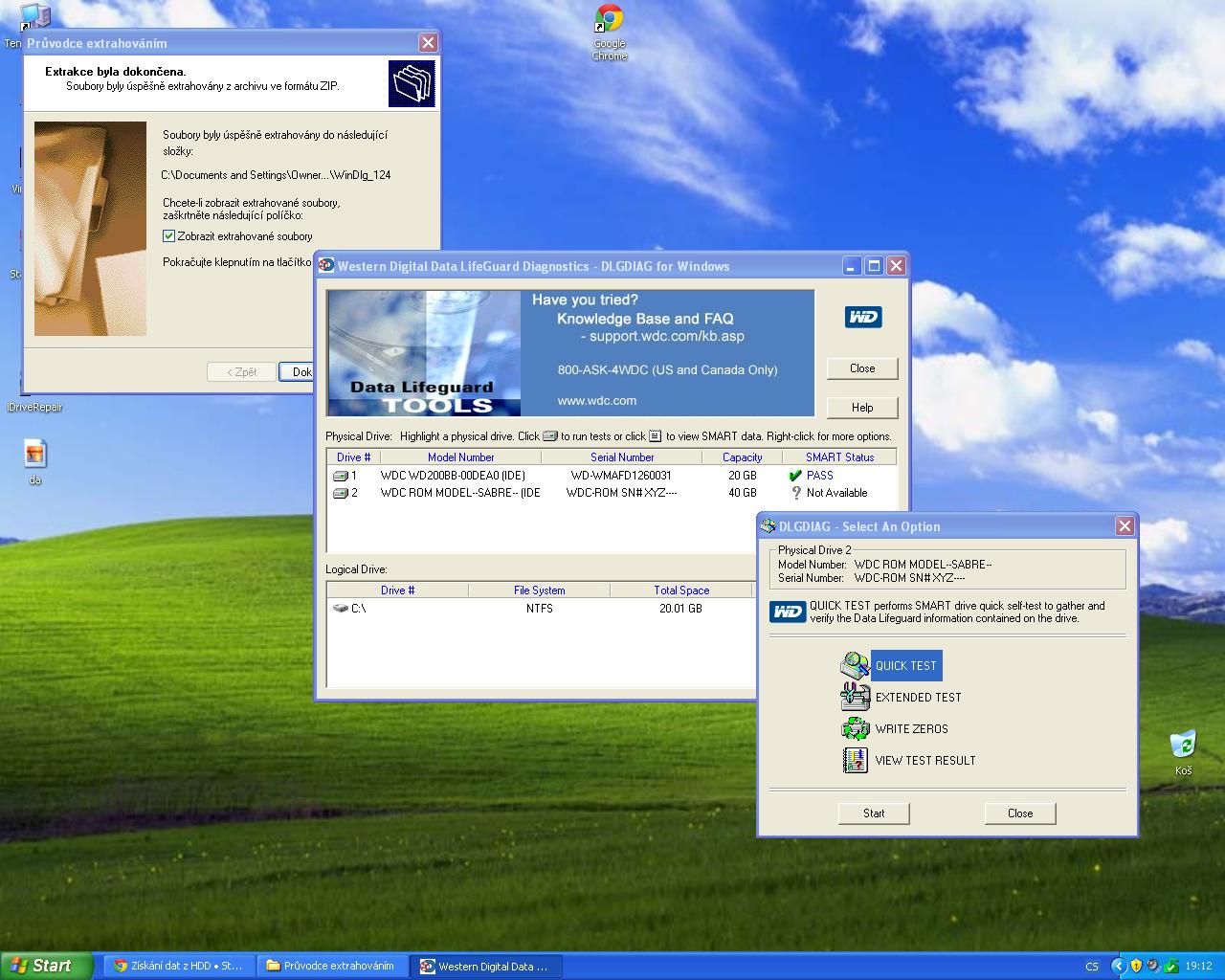This screenshot has height=980, width=1225.
Task: Click the extraction wizard folder icon
Action: point(412,83)
